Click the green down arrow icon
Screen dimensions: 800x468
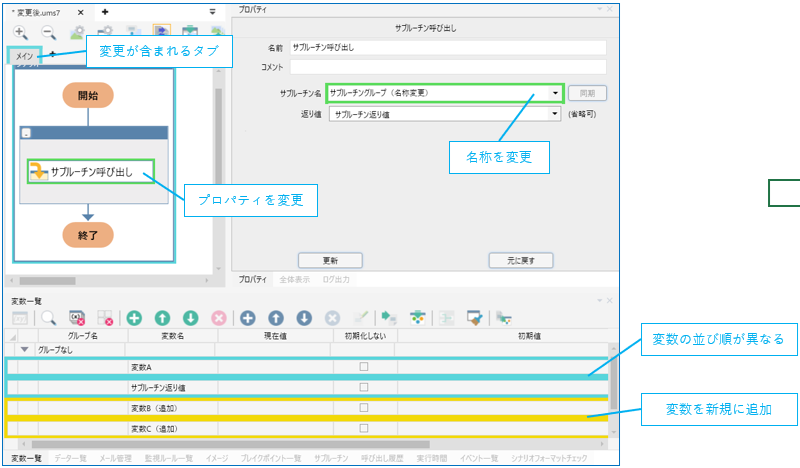tap(190, 318)
